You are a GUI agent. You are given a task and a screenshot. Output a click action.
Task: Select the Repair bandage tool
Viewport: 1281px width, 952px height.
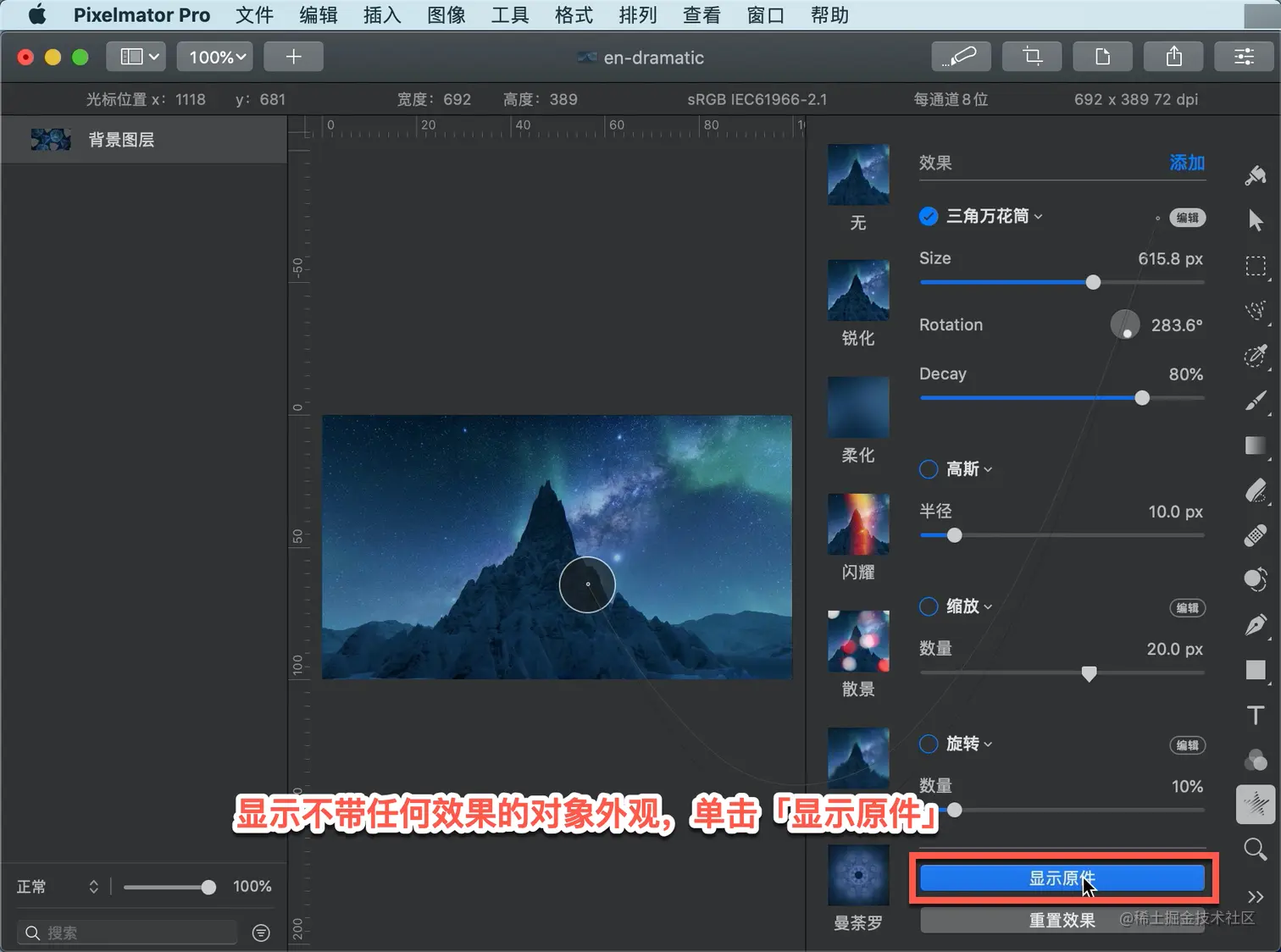coord(1256,535)
